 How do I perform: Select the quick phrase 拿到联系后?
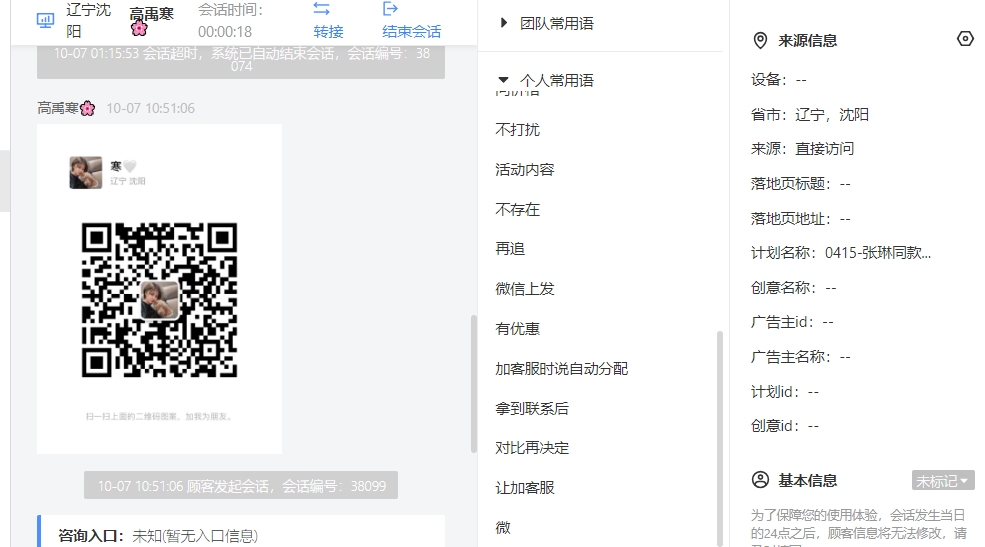coord(531,408)
